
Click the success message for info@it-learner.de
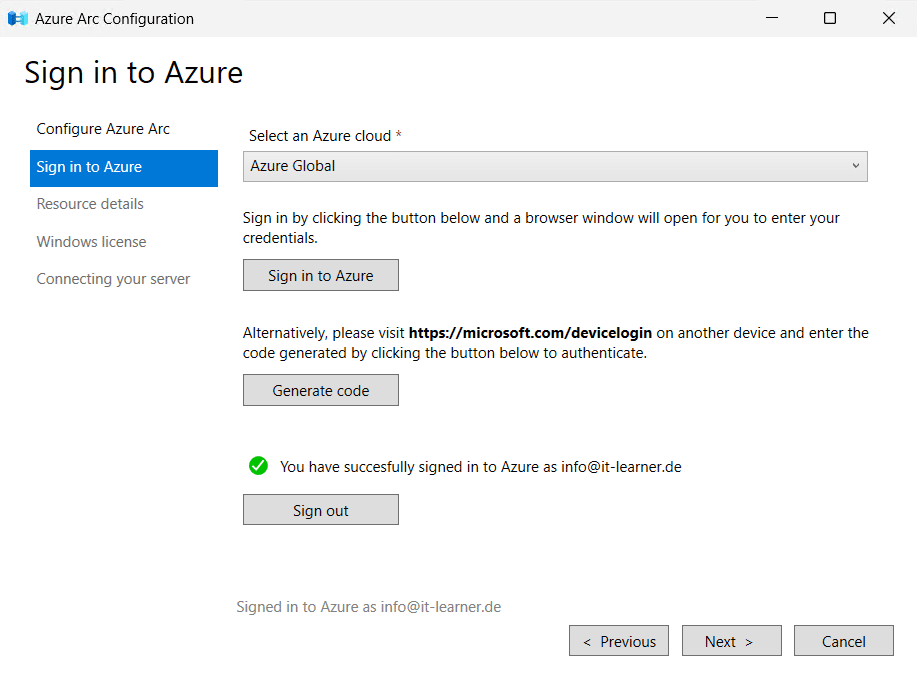(x=478, y=466)
